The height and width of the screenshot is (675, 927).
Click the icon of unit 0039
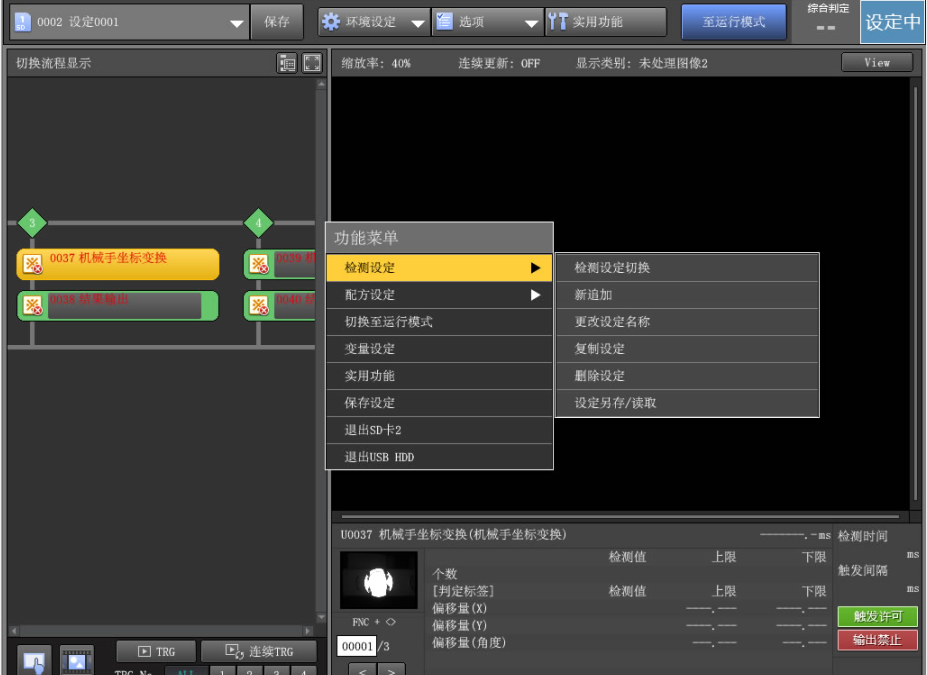tap(259, 264)
